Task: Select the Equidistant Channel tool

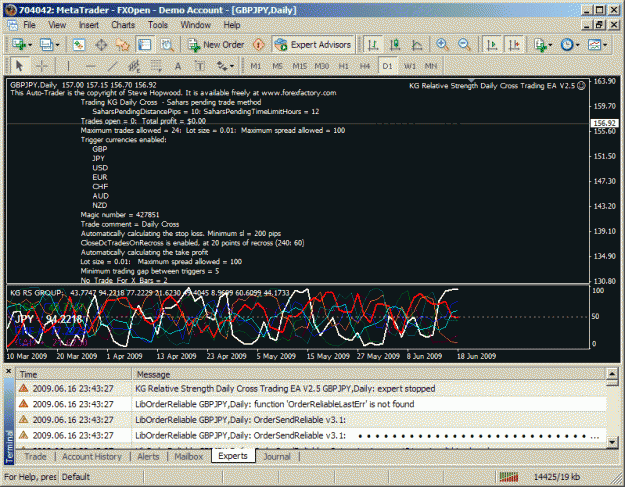Action: pyautogui.click(x=134, y=66)
